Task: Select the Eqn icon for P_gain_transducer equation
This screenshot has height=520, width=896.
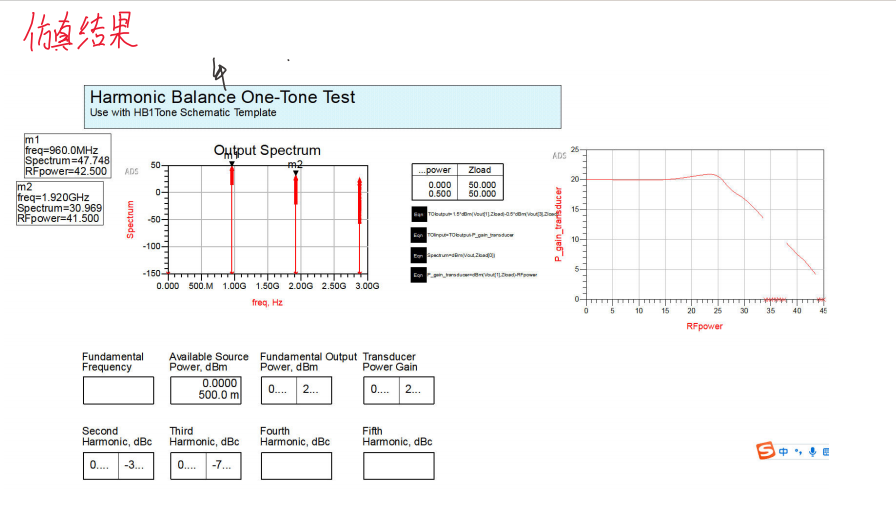Action: tap(418, 275)
